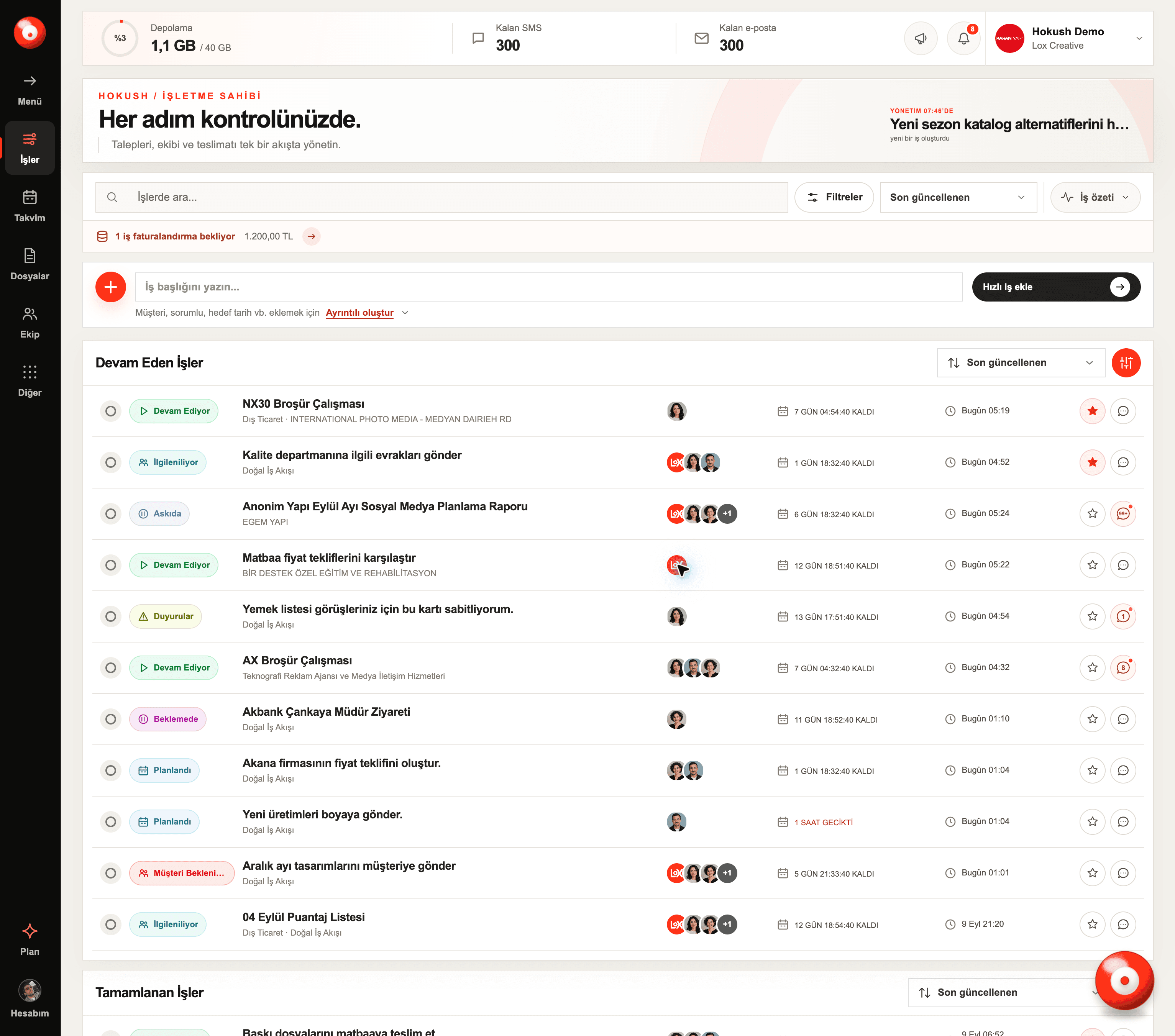The height and width of the screenshot is (1036, 1175).
Task: Star the Matbaa fiyat tekliflerini karşılaştır job
Action: click(x=1092, y=565)
